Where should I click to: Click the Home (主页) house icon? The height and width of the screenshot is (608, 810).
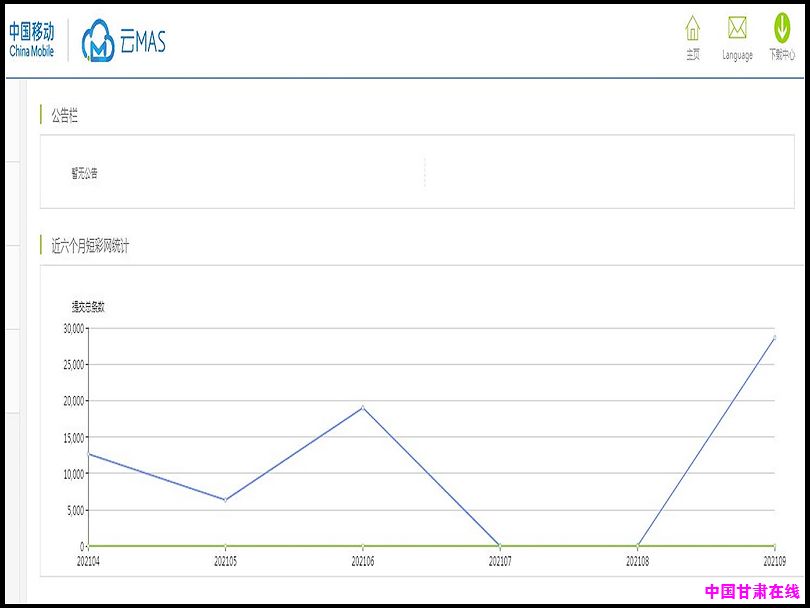pyautogui.click(x=692, y=29)
